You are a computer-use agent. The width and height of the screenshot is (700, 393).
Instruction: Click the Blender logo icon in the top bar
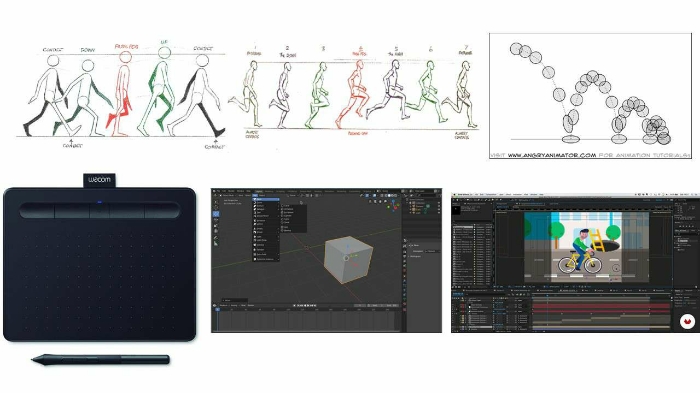[214, 191]
